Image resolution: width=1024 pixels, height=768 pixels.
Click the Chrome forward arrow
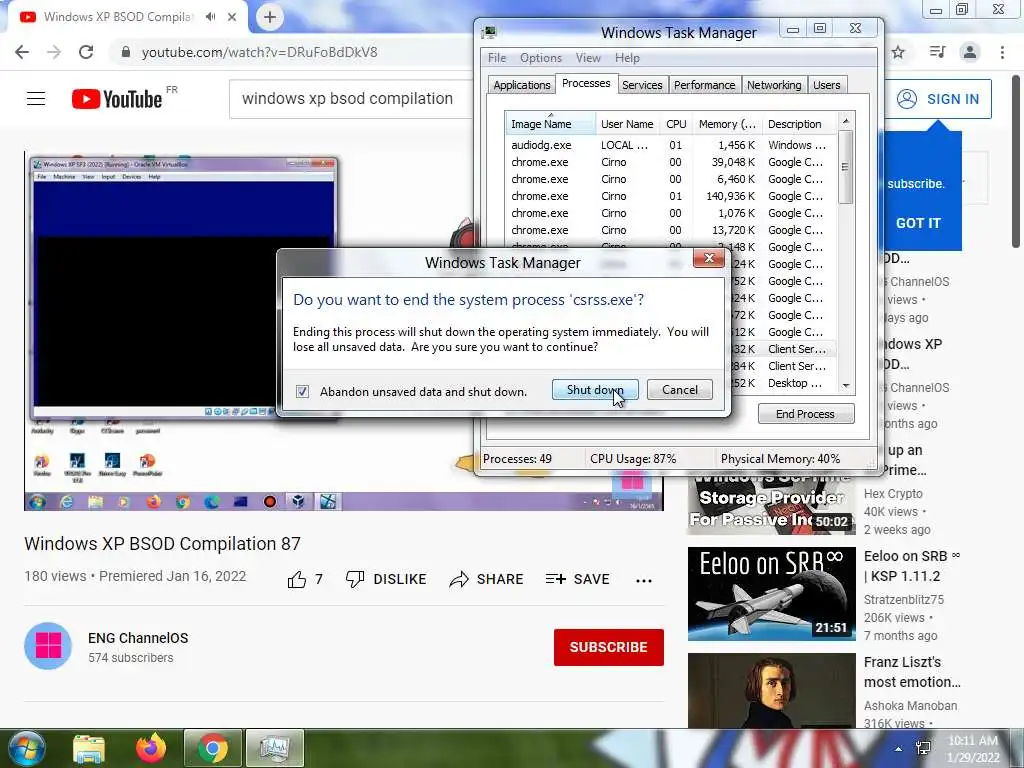click(x=54, y=52)
